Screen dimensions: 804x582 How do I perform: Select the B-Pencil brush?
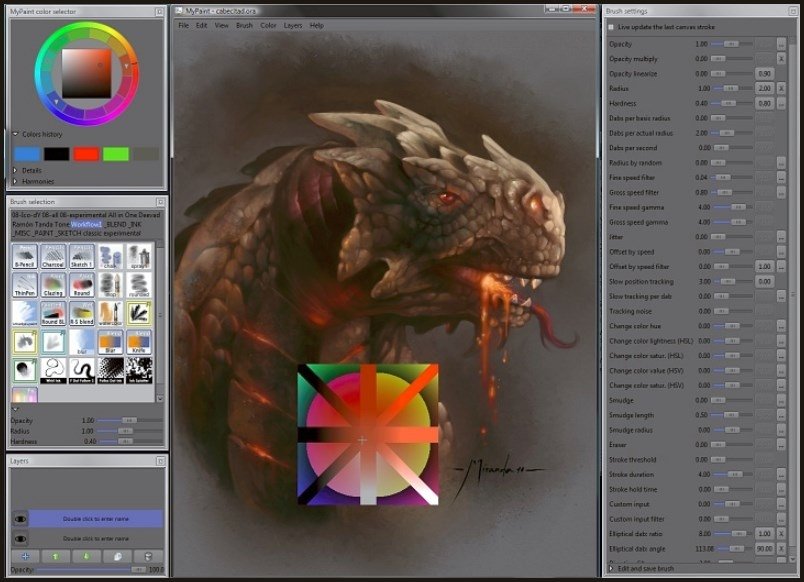25,257
